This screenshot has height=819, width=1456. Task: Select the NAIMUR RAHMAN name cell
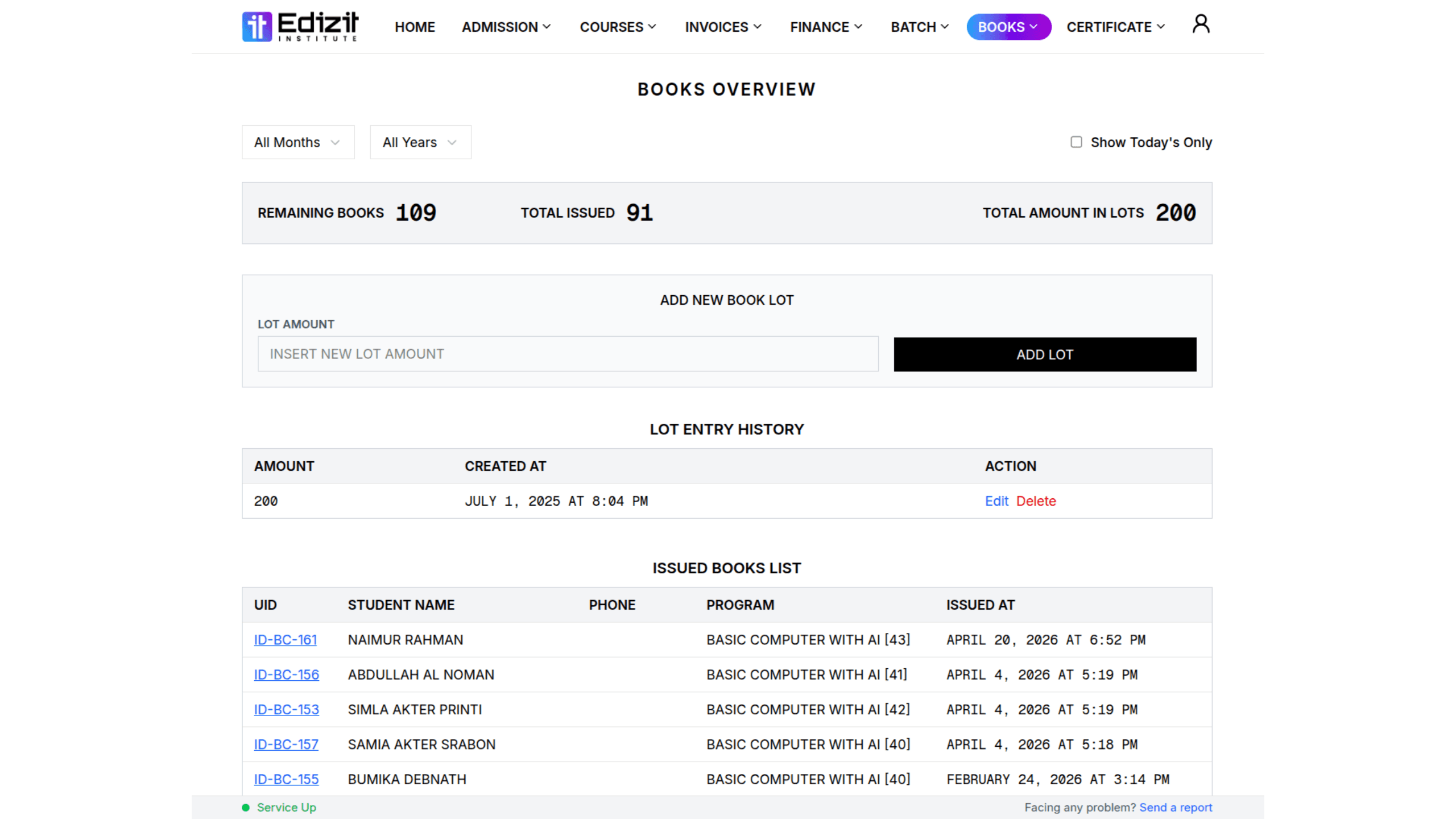tap(406, 640)
